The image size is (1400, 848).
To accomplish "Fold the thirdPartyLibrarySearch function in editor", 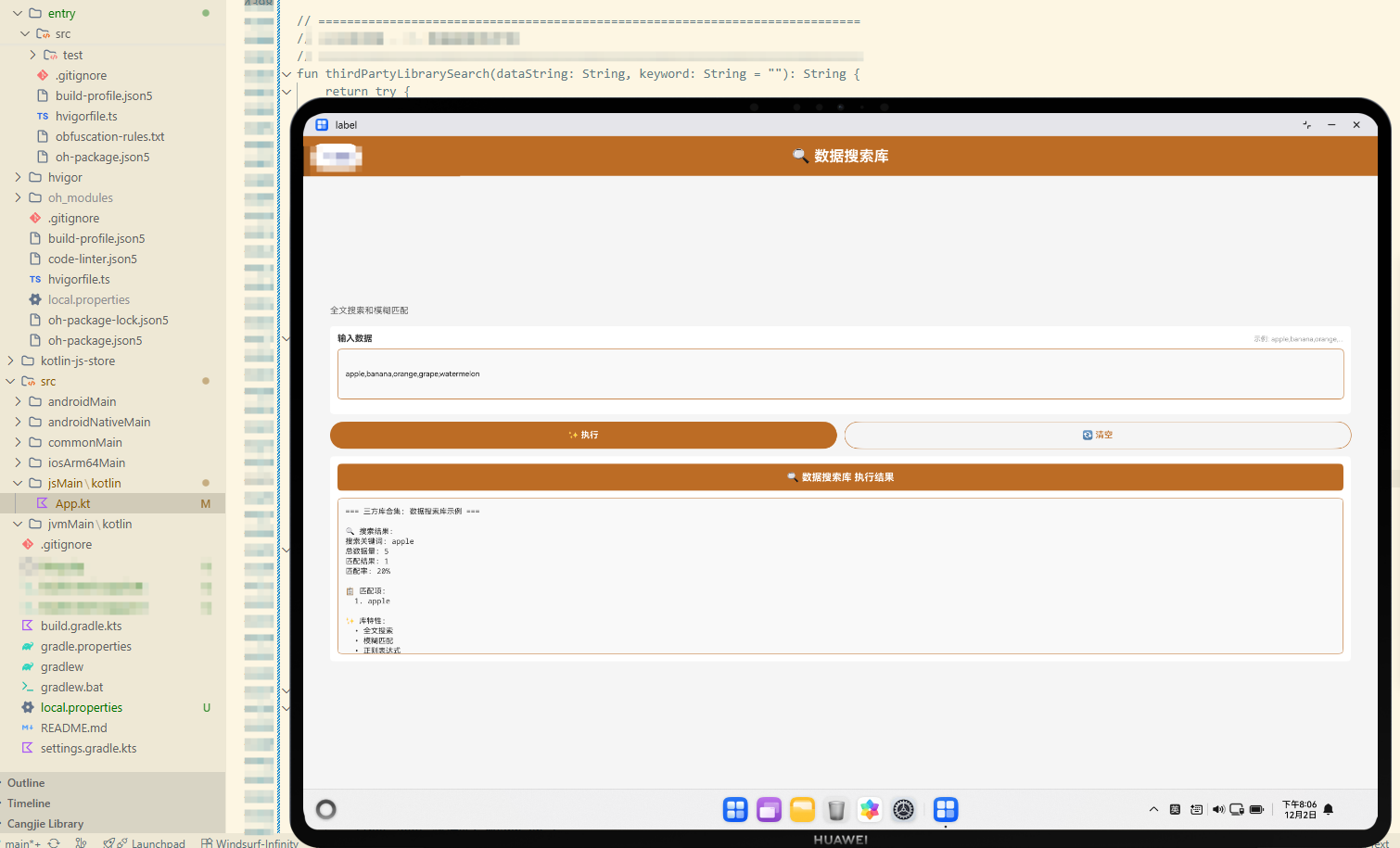I will coord(286,74).
